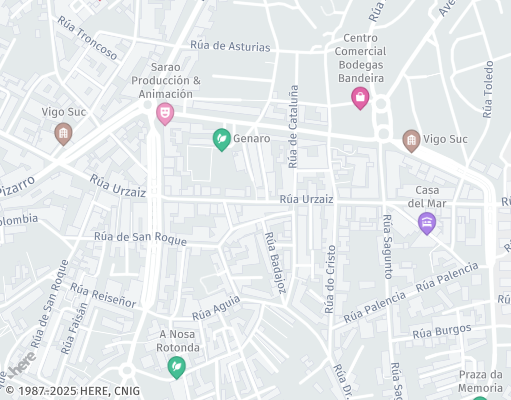Click the Genaro place label
This screenshot has height=400, width=511.
point(252,138)
